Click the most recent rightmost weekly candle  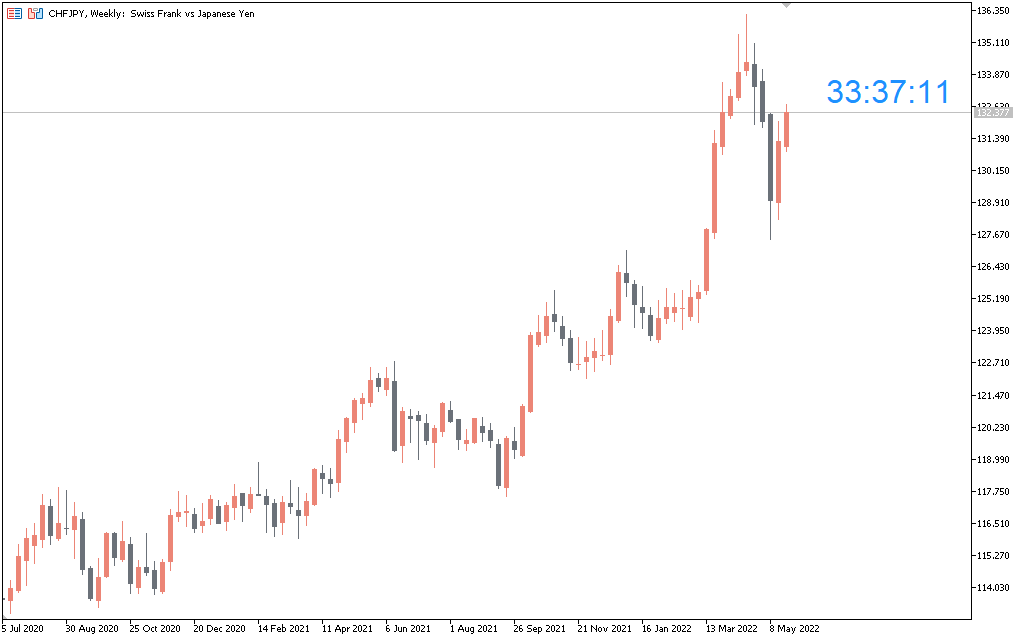pos(787,130)
